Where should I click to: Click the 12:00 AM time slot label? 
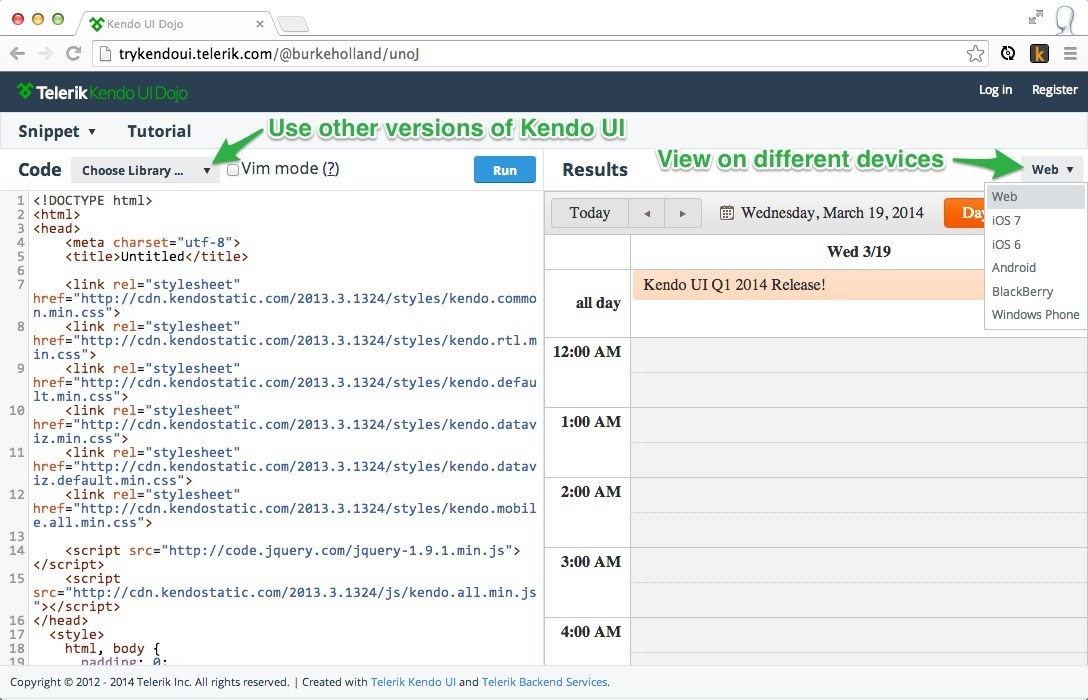click(587, 352)
